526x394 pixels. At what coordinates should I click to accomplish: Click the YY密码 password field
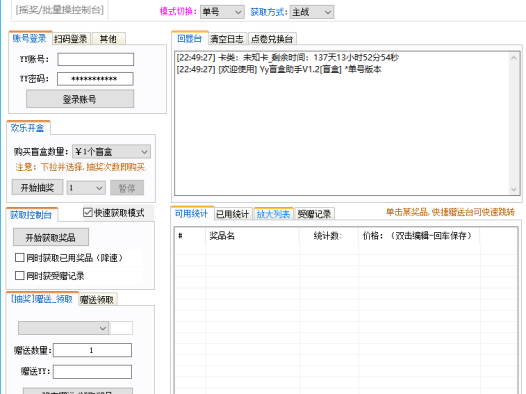coord(95,79)
